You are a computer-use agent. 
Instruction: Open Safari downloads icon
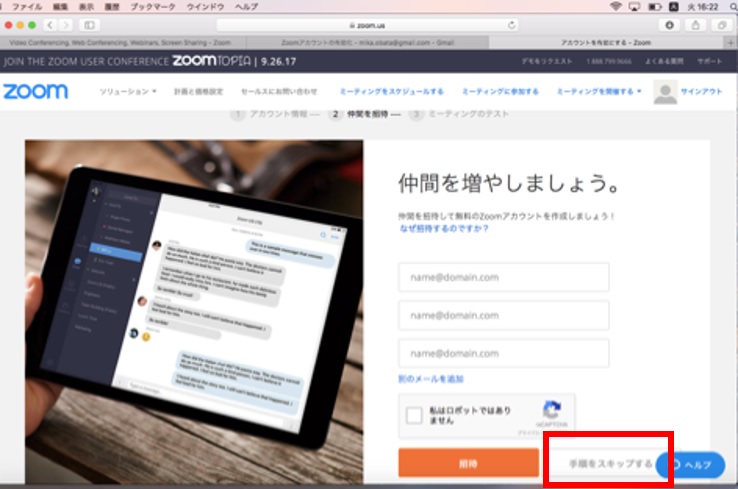pyautogui.click(x=669, y=25)
